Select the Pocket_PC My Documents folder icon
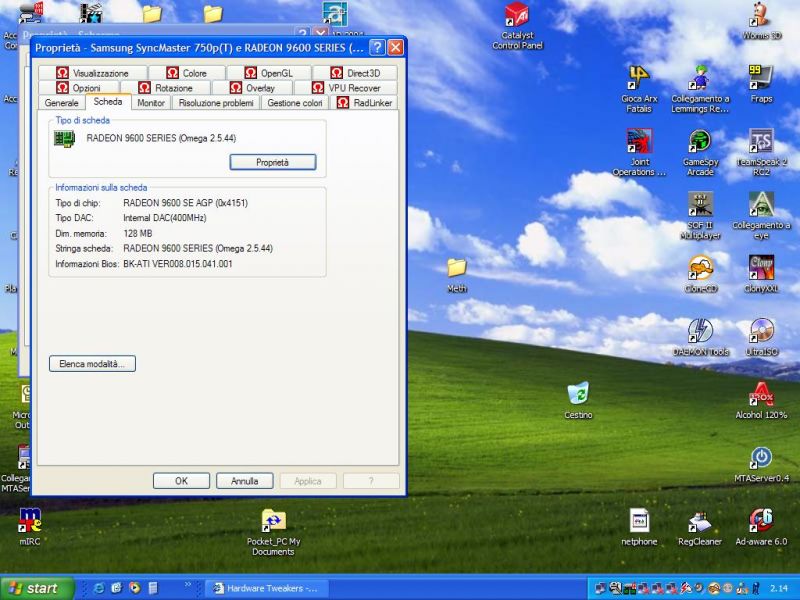This screenshot has height=600, width=800. pos(273,532)
